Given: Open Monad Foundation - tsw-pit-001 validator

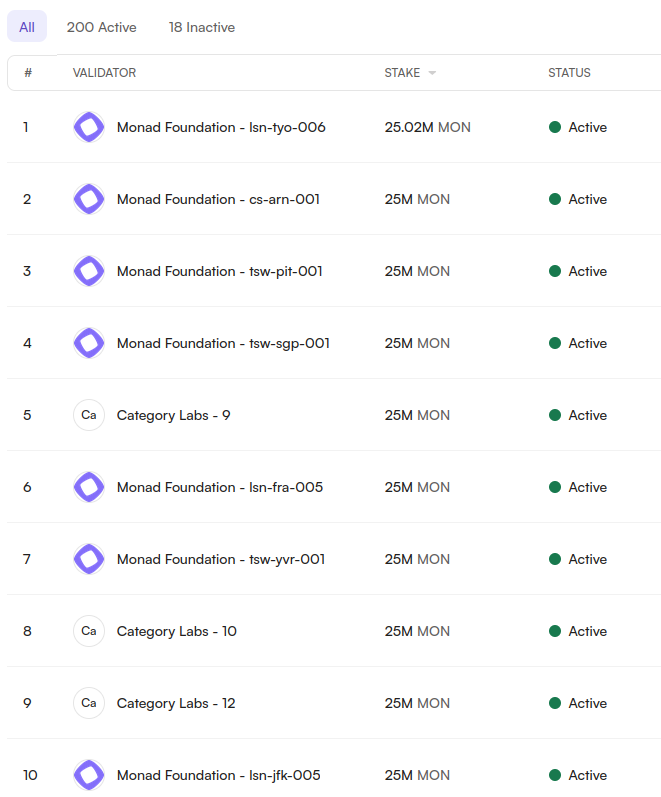Looking at the screenshot, I should [220, 271].
